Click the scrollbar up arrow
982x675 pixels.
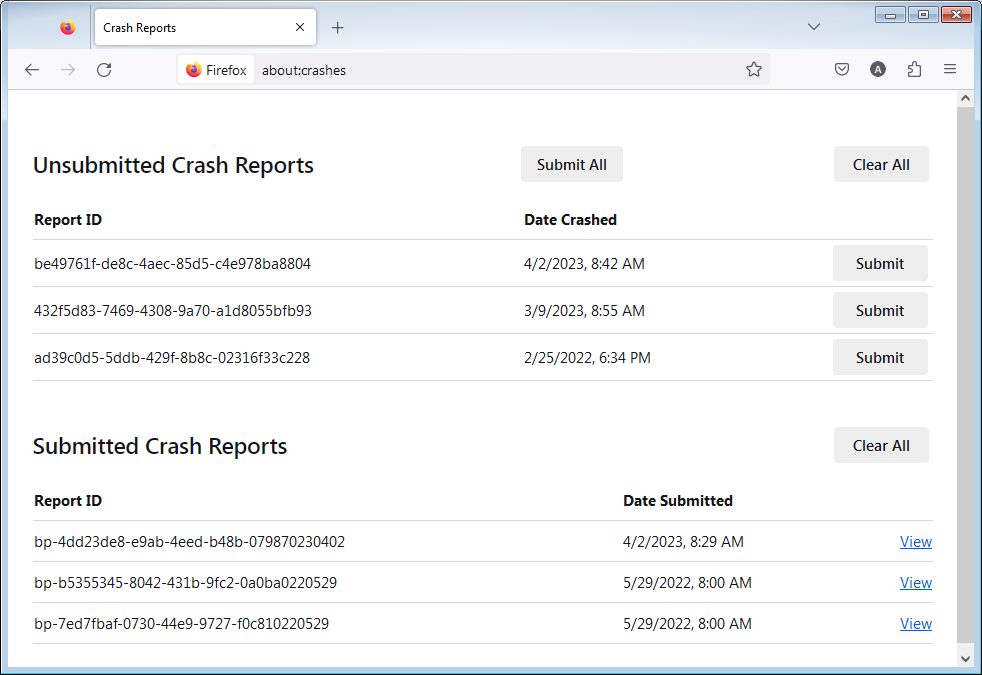(965, 98)
